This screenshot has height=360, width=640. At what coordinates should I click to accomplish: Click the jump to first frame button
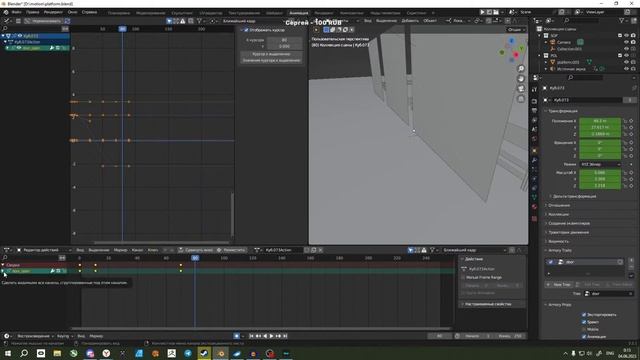[x=251, y=336]
